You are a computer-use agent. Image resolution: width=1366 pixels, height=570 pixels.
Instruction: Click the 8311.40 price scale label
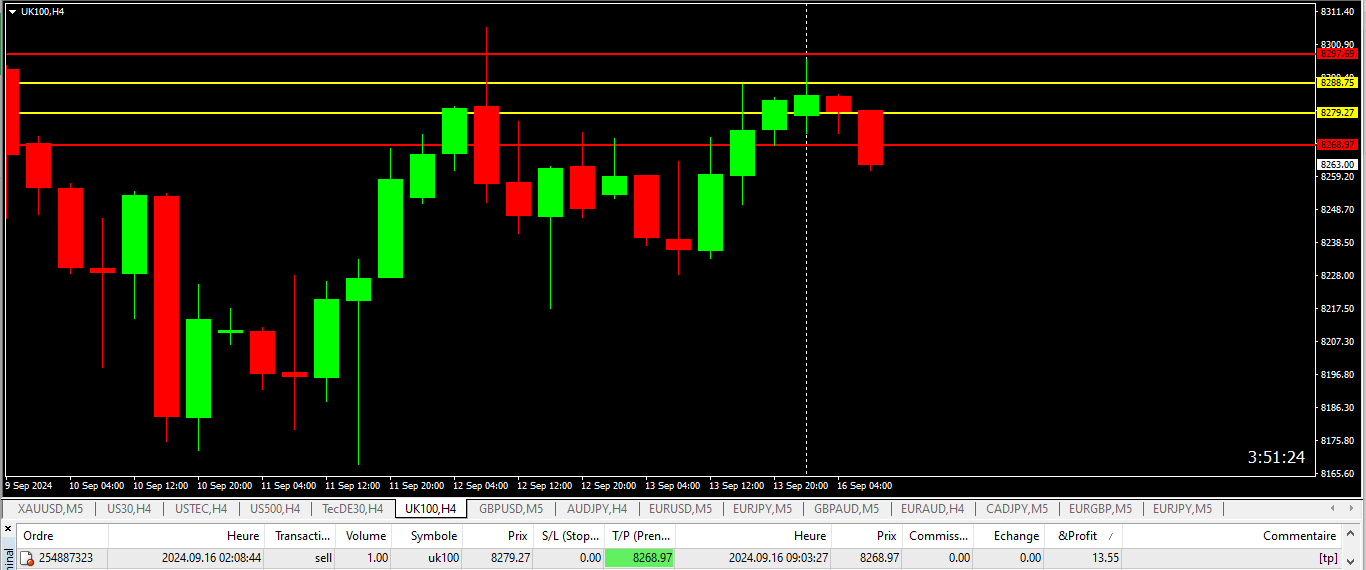pyautogui.click(x=1339, y=12)
